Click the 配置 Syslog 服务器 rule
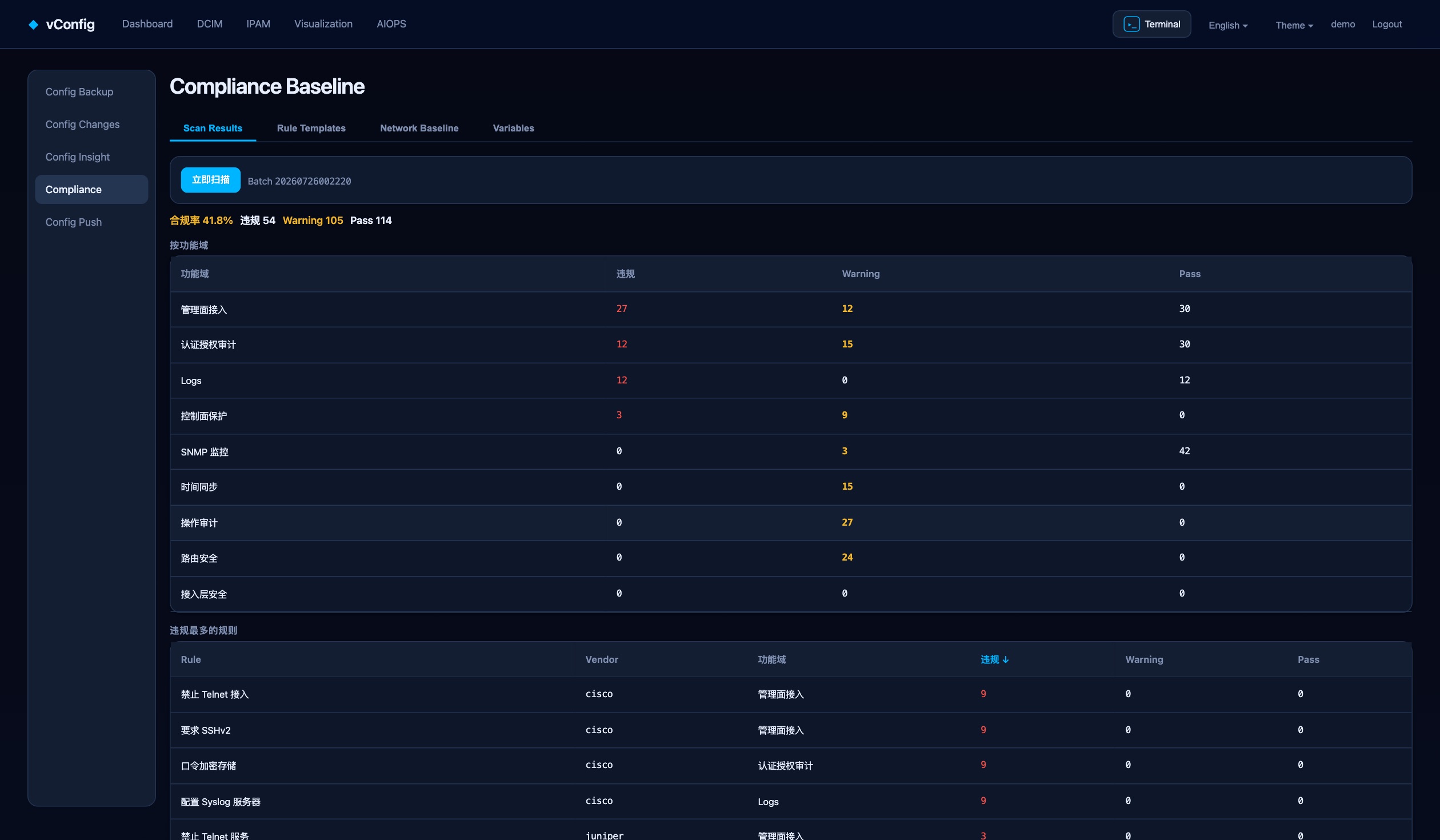This screenshot has width=1440, height=840. coord(221,802)
